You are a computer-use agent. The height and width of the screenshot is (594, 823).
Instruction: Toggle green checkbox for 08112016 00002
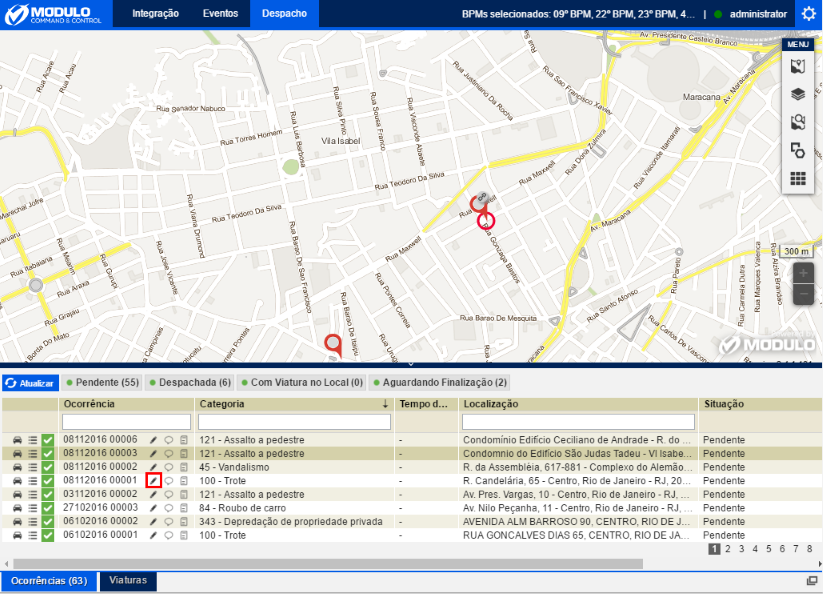pos(48,467)
